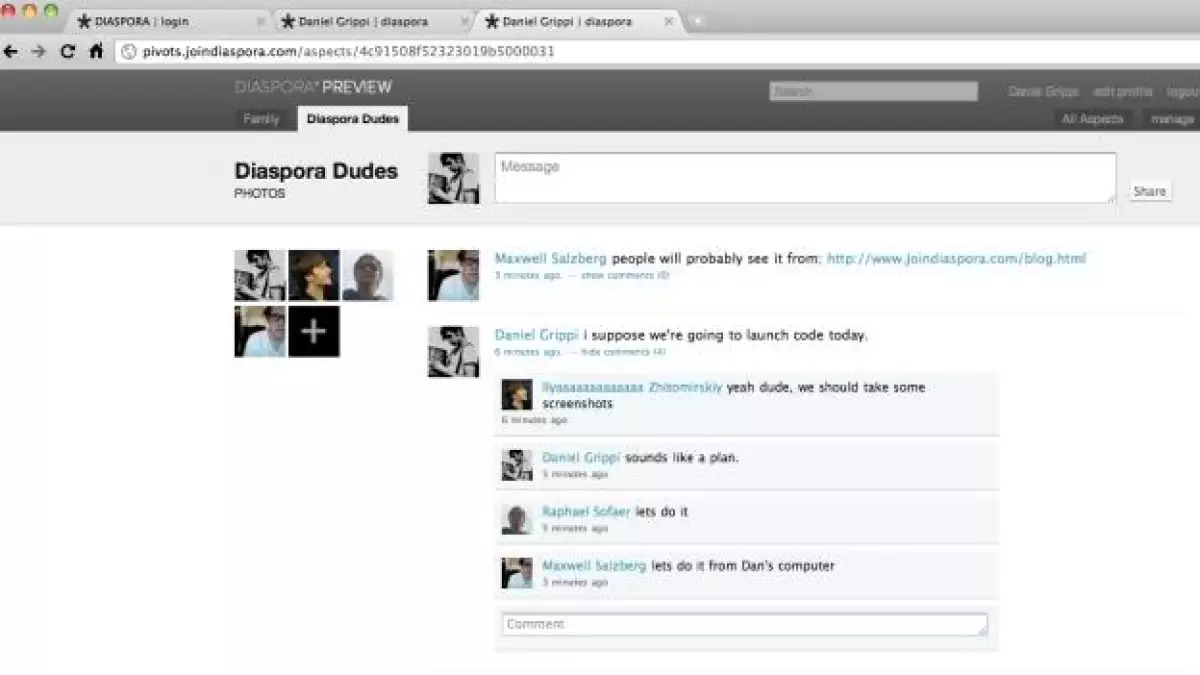Focus the Comment input field

click(743, 624)
